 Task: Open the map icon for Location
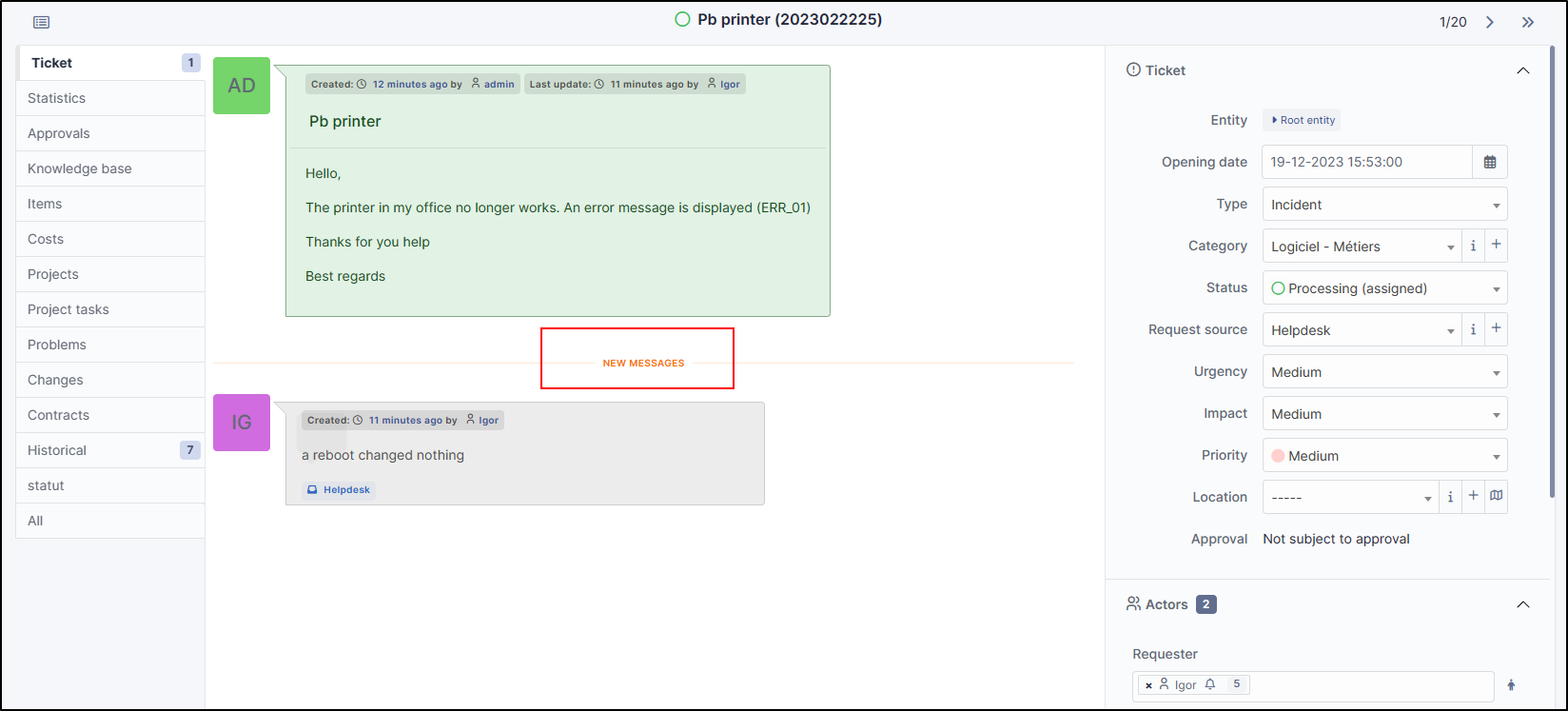1497,497
